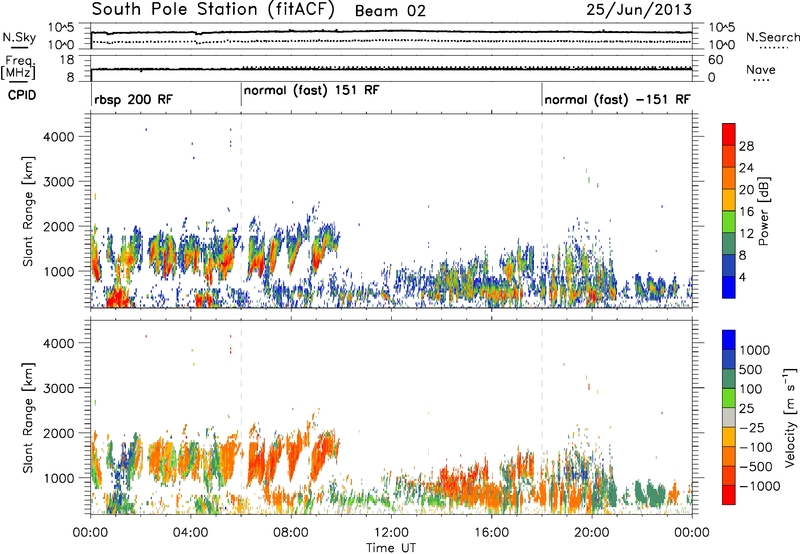Click the 'N.Sky' legend label
800x554 pixels.
pos(19,37)
